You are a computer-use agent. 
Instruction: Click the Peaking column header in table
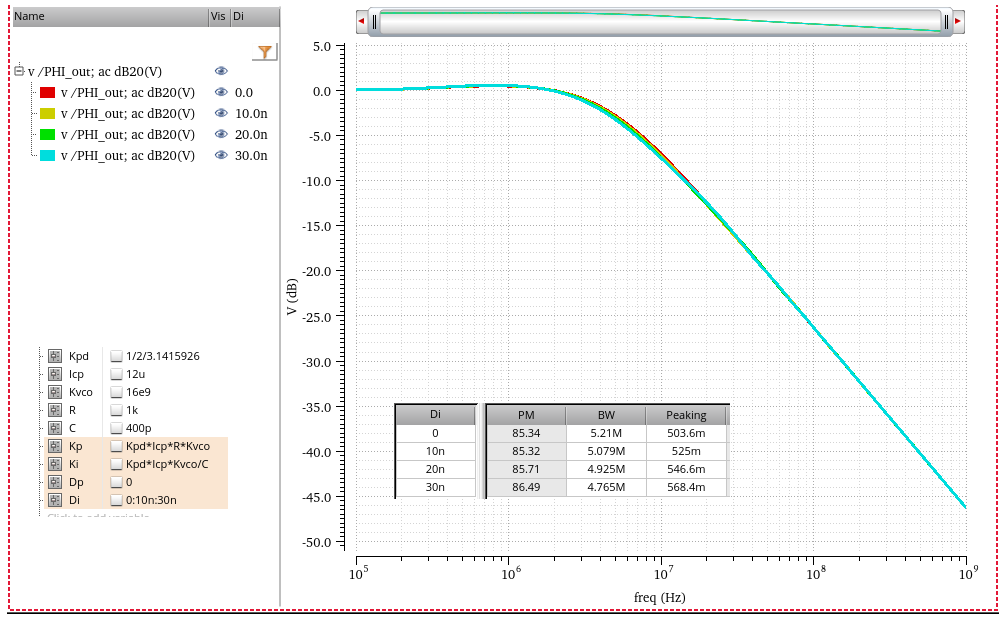coord(686,415)
